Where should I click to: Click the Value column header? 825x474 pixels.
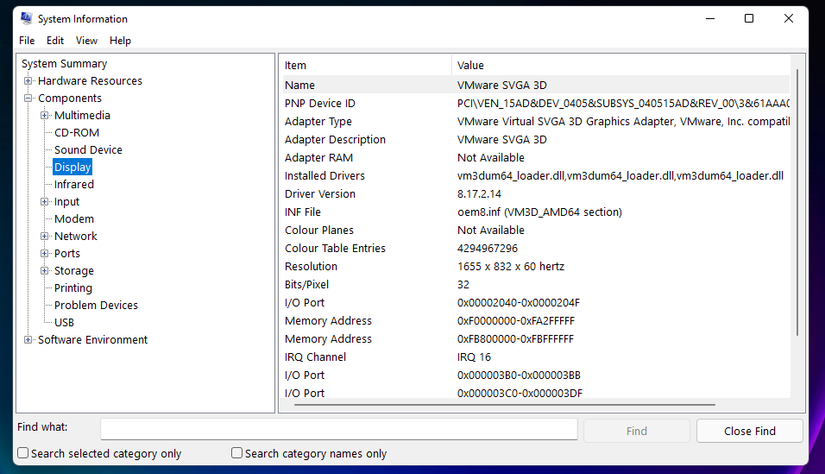(621, 65)
